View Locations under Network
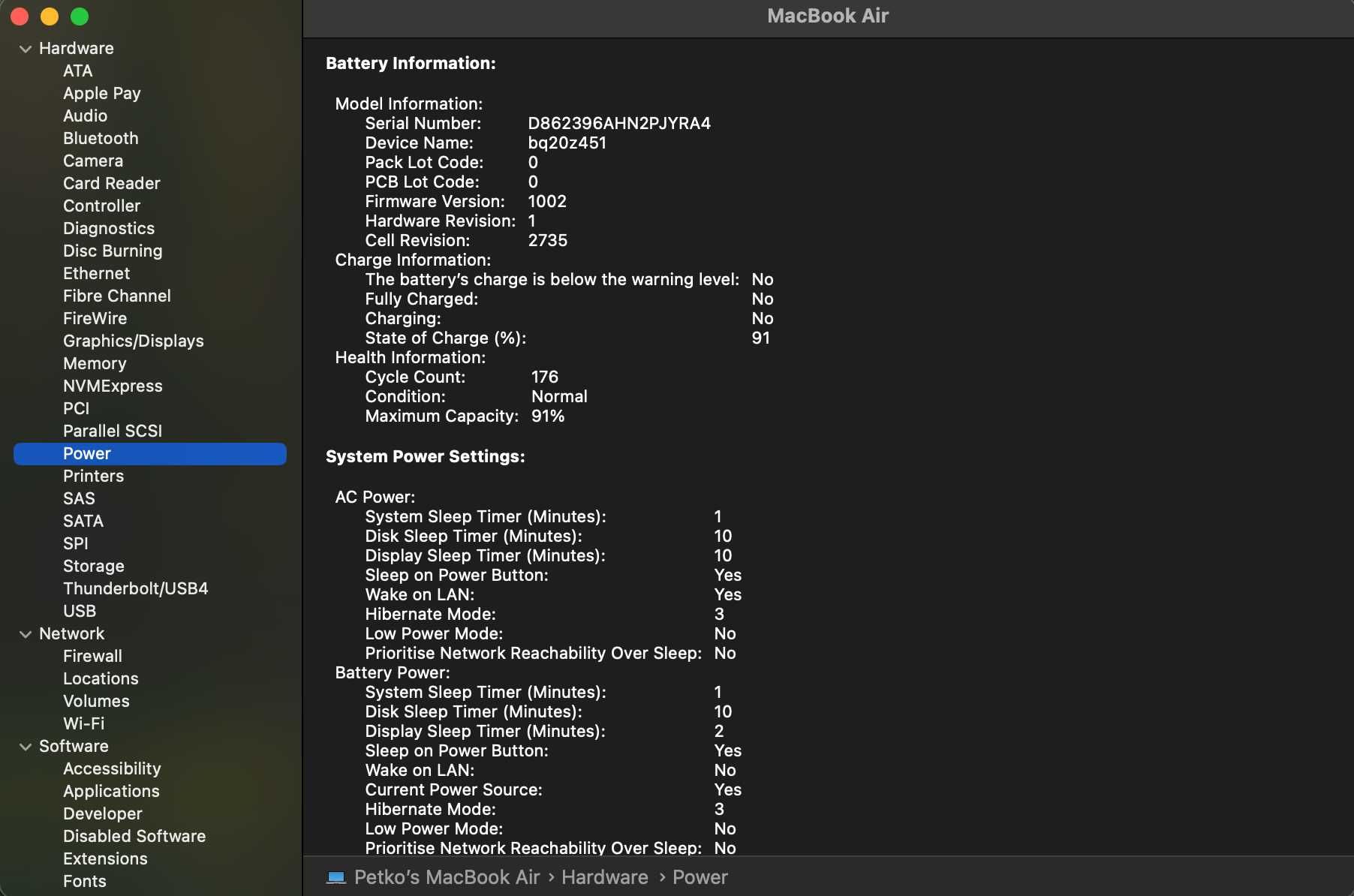The width and height of the screenshot is (1354, 896). click(x=101, y=678)
